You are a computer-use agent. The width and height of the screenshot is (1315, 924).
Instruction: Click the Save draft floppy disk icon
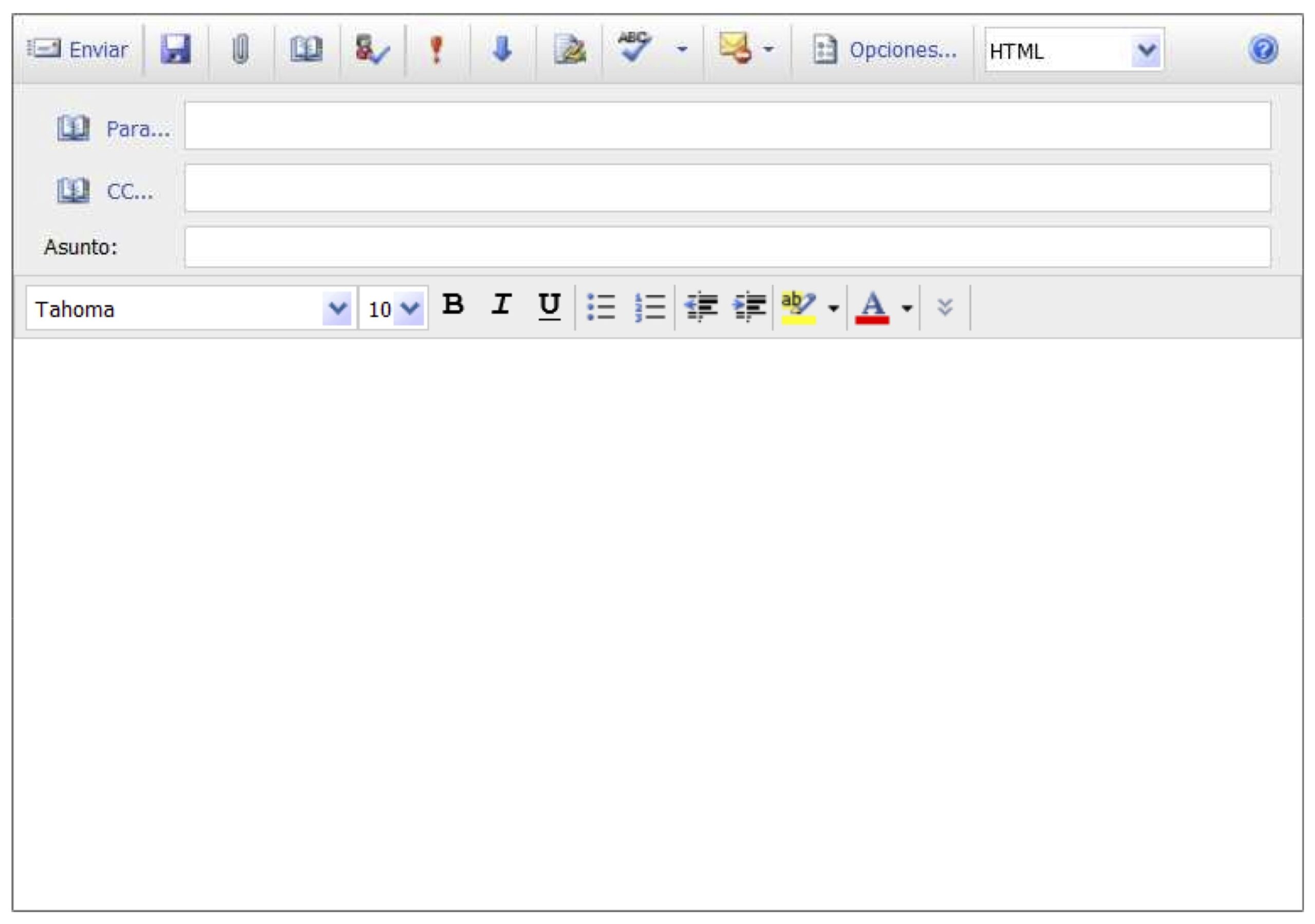tap(175, 49)
